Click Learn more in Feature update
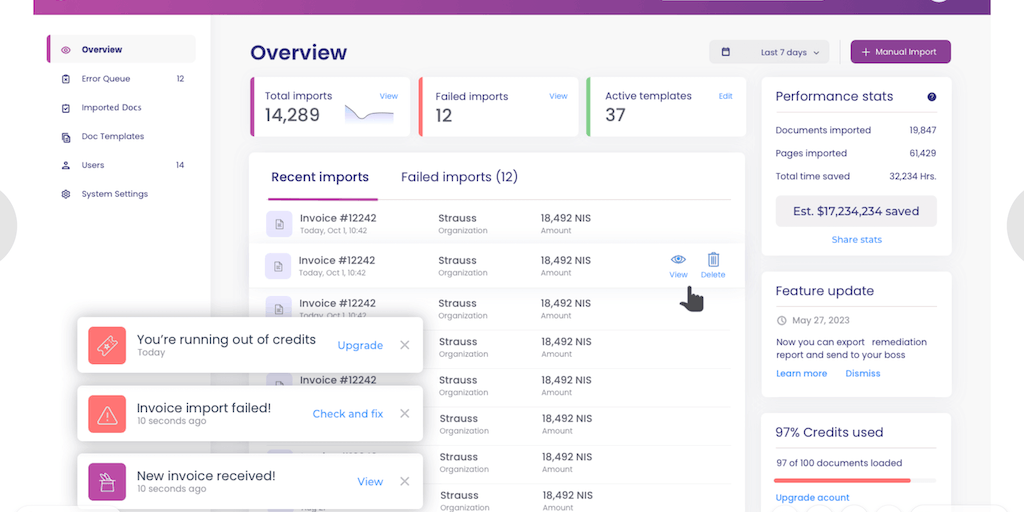This screenshot has width=1024, height=512. [x=801, y=374]
